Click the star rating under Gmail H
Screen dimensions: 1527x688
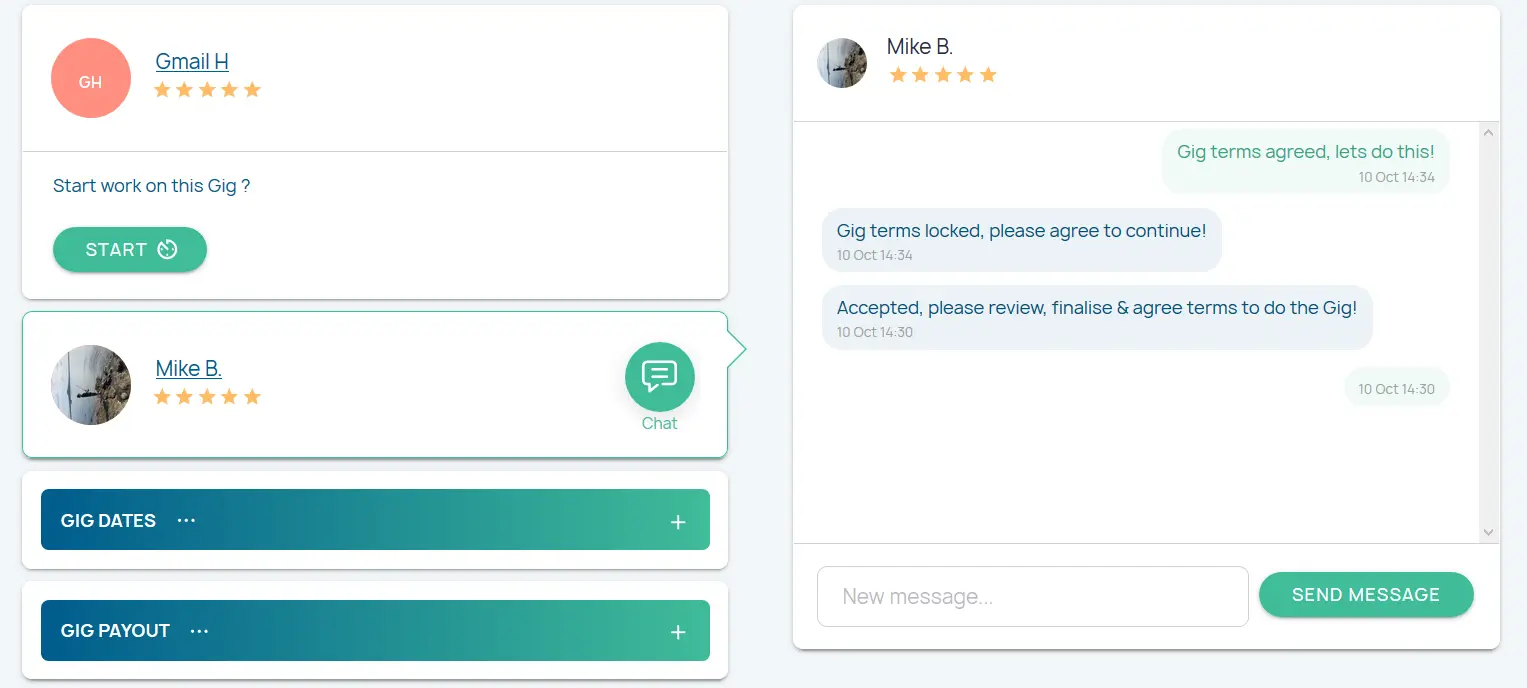[x=207, y=90]
